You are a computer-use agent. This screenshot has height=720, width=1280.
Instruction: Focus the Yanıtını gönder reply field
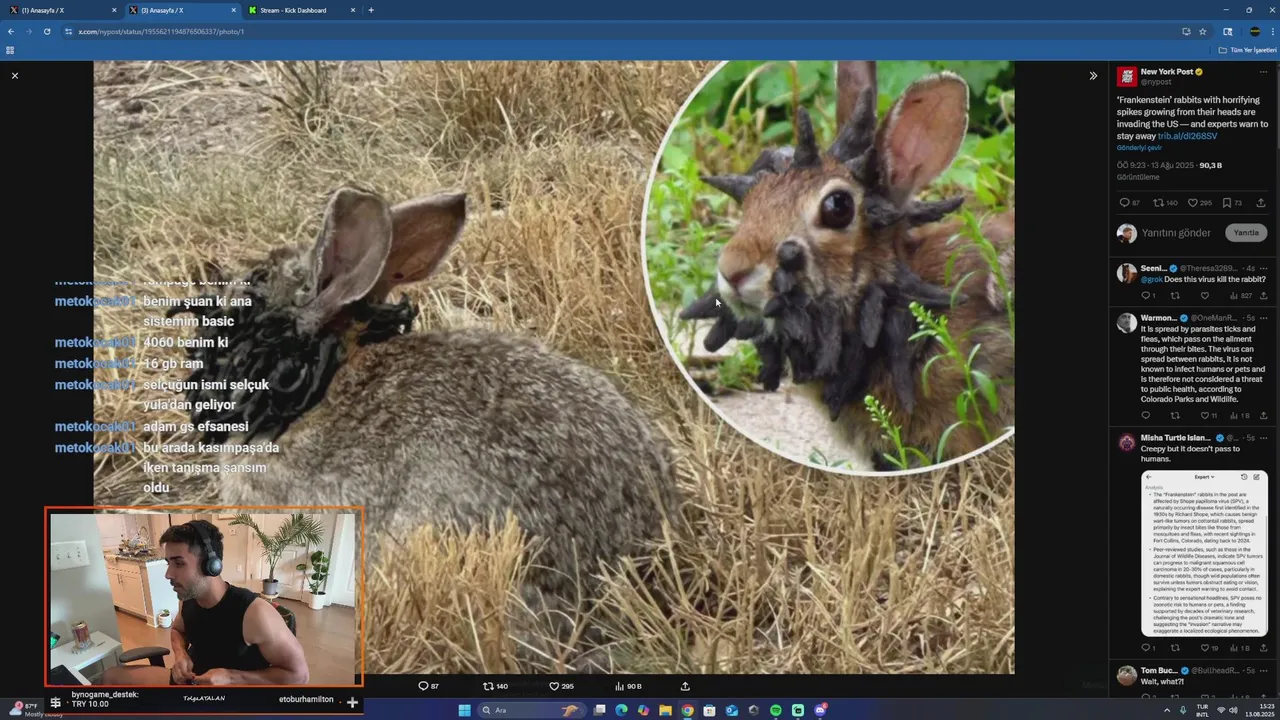1176,233
